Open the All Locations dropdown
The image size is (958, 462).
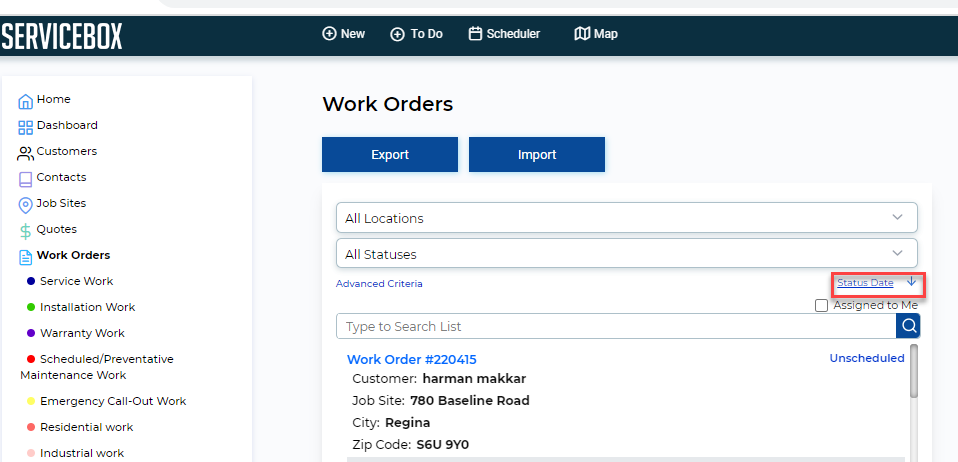click(x=627, y=218)
